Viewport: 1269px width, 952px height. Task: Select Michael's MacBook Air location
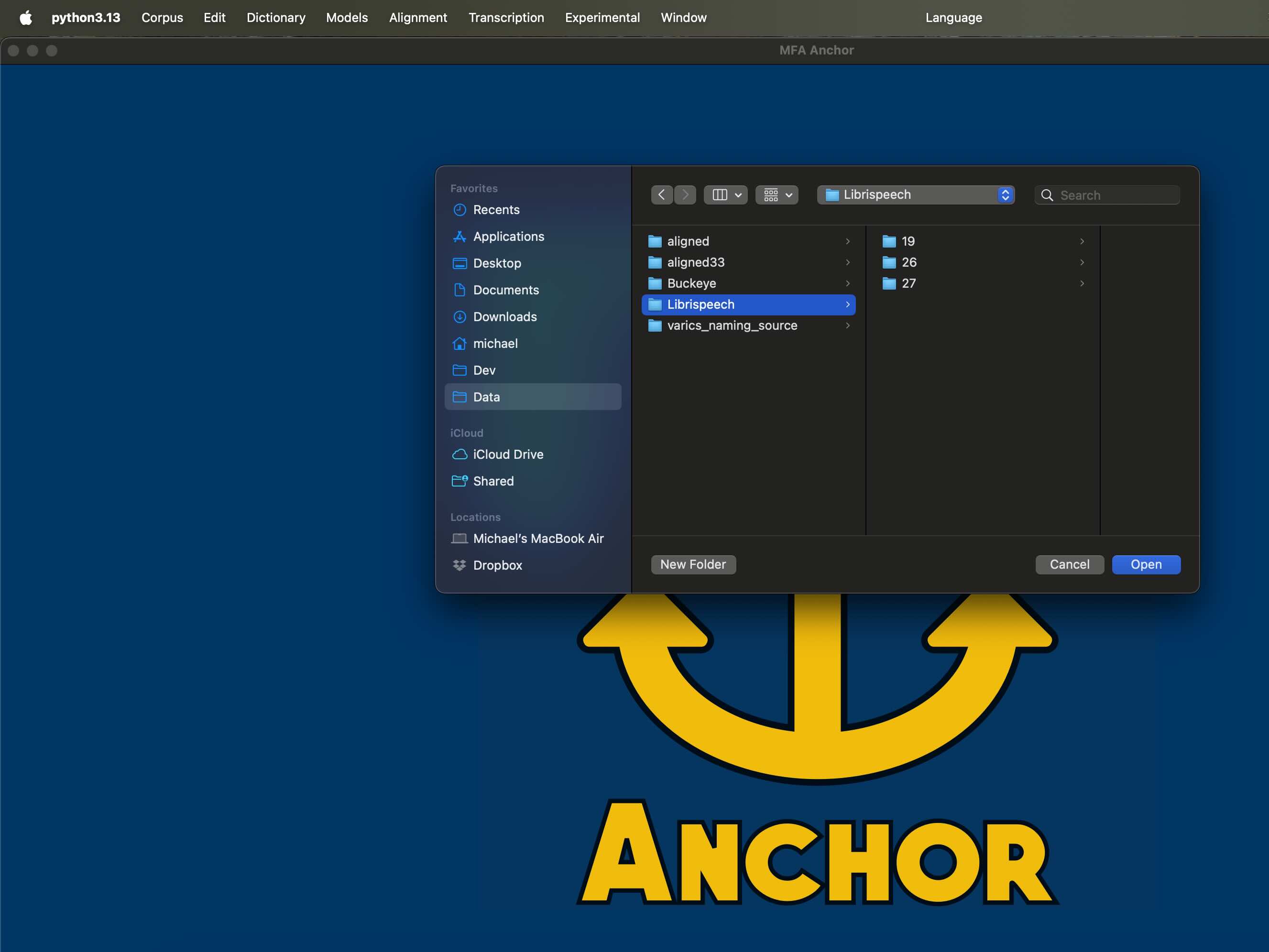click(533, 539)
